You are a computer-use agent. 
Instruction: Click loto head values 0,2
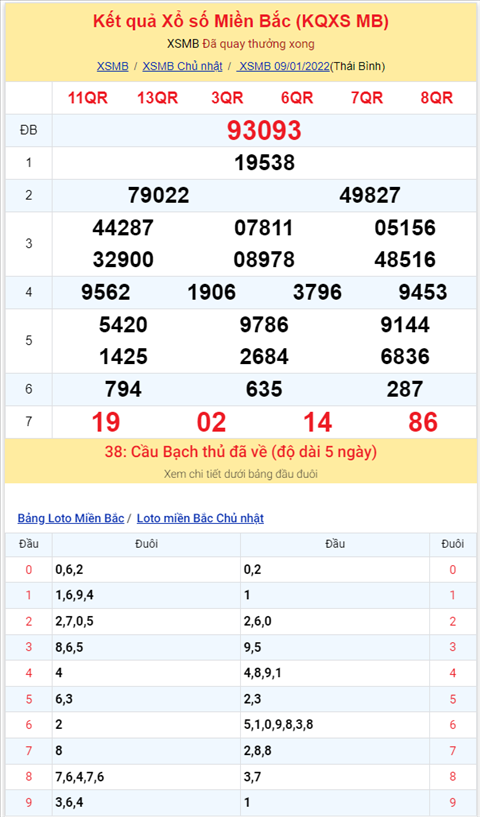[x=252, y=570]
